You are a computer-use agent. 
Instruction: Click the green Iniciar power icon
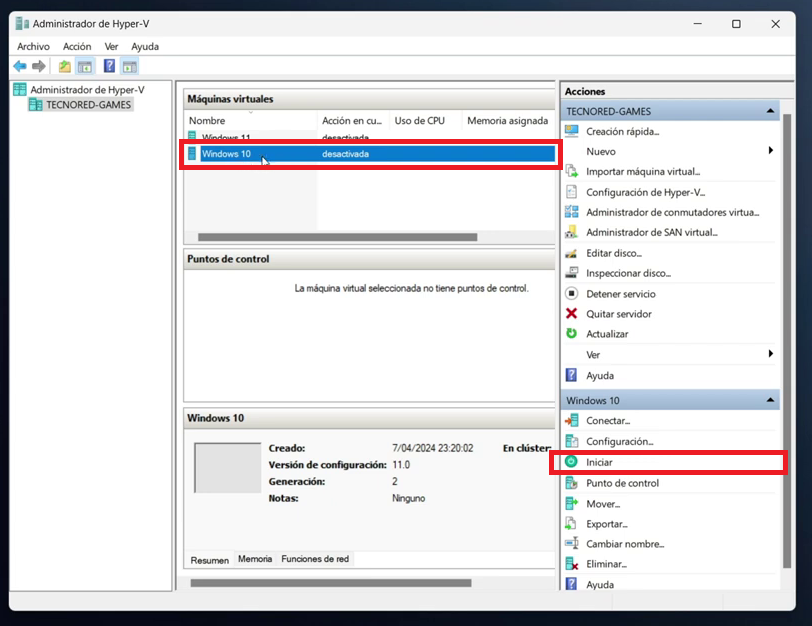point(571,461)
